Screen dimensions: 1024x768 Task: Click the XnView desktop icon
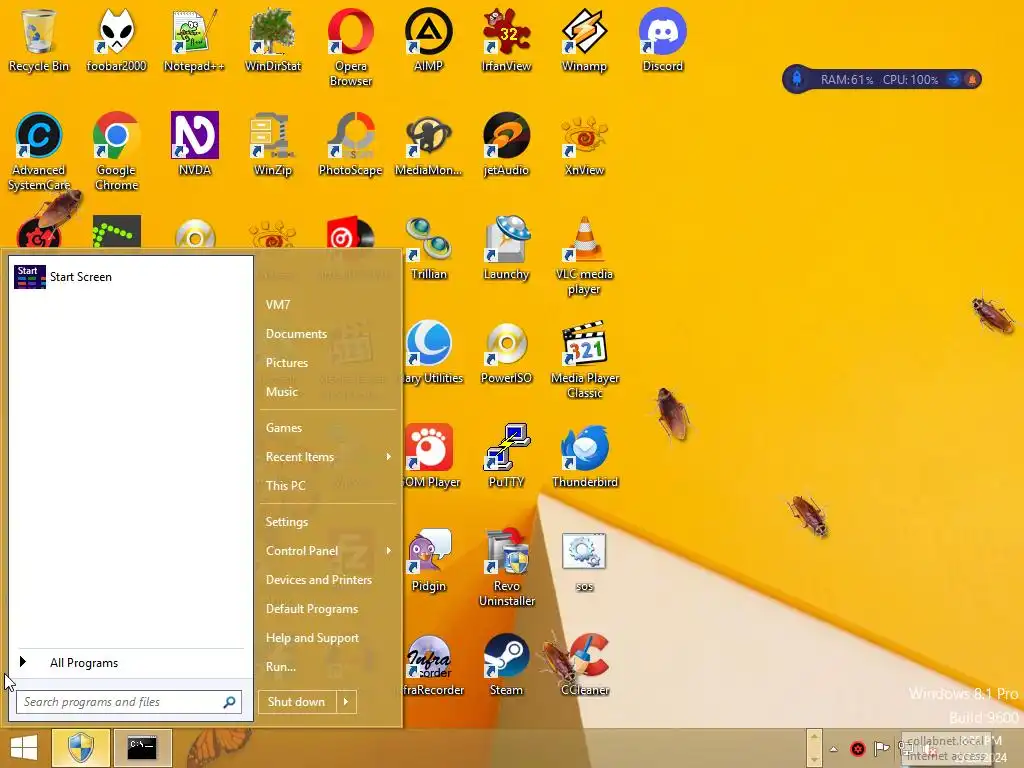(584, 144)
